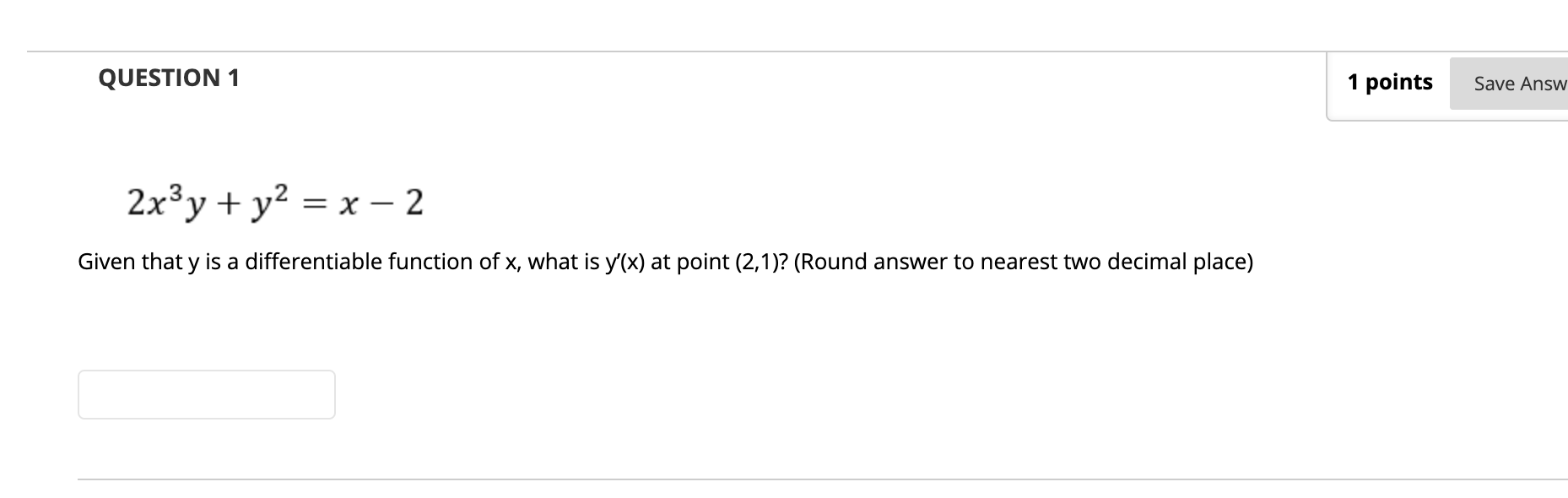
Task: Save your work using Save Answer
Action: tap(1519, 84)
